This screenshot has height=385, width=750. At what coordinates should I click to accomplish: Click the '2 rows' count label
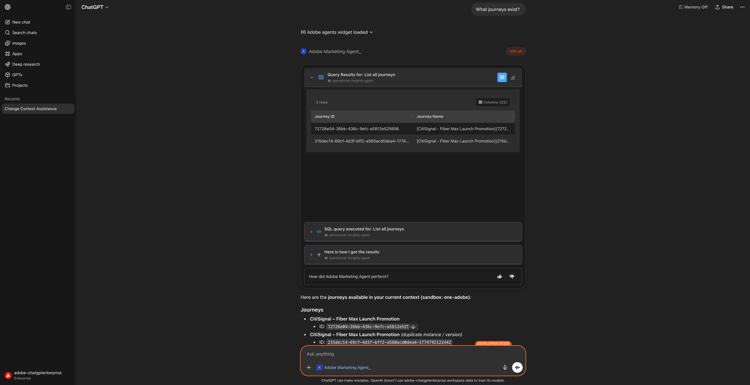[321, 102]
